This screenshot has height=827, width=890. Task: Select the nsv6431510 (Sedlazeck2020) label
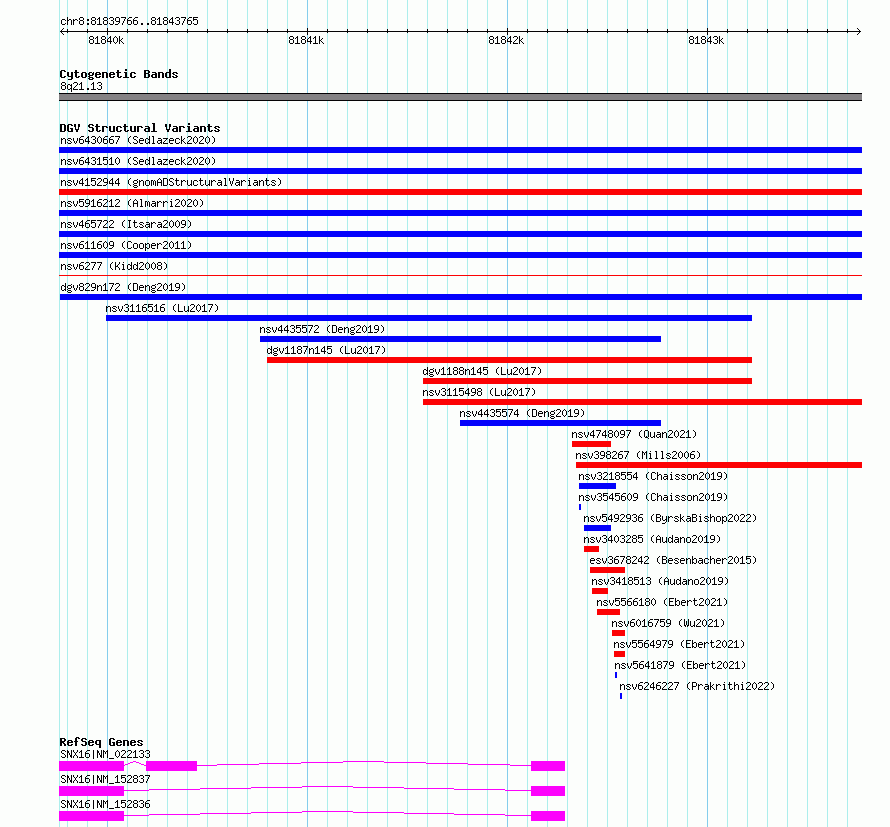pyautogui.click(x=138, y=161)
